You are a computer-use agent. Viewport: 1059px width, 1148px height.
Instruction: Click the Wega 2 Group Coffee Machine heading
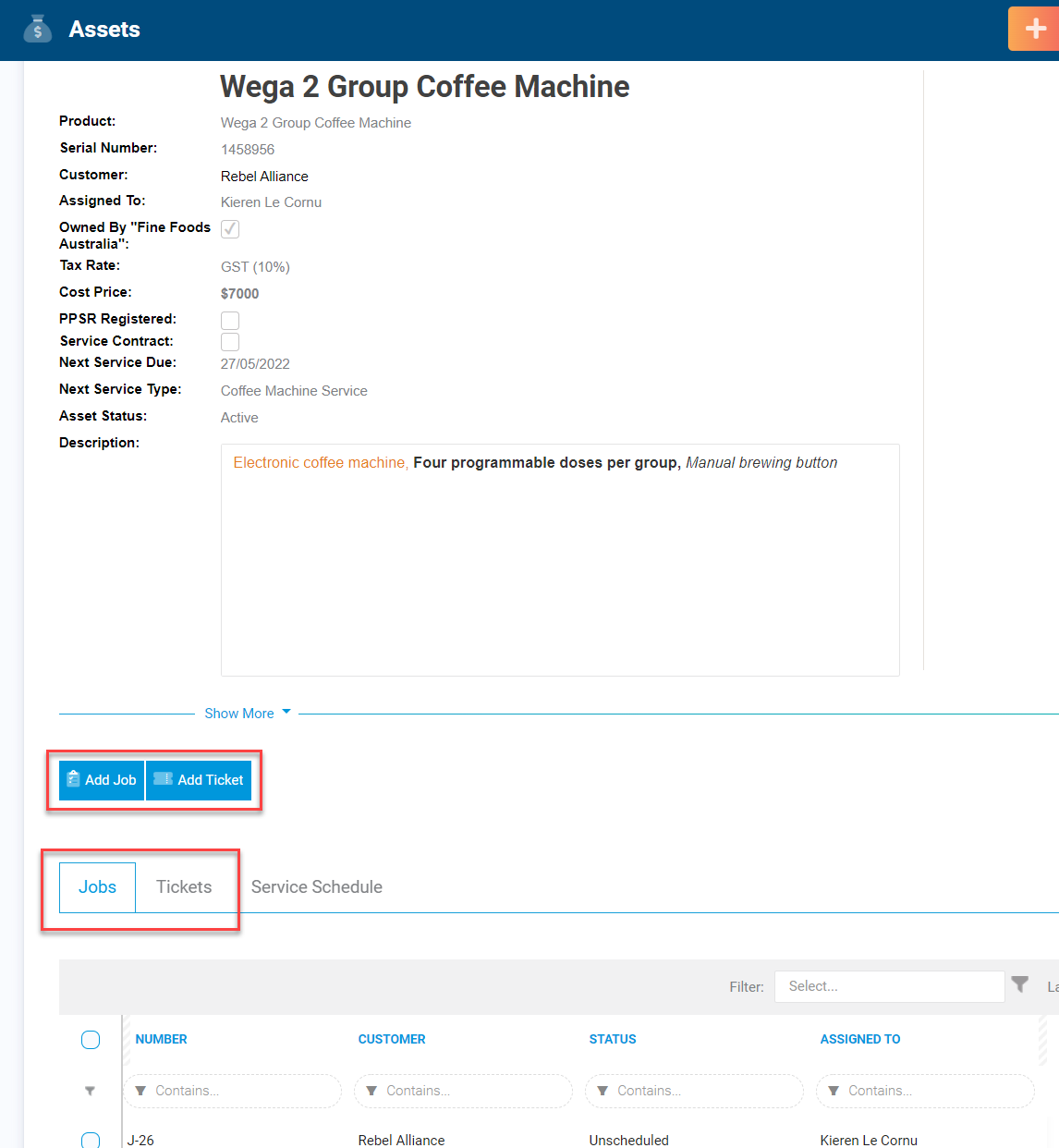click(425, 87)
